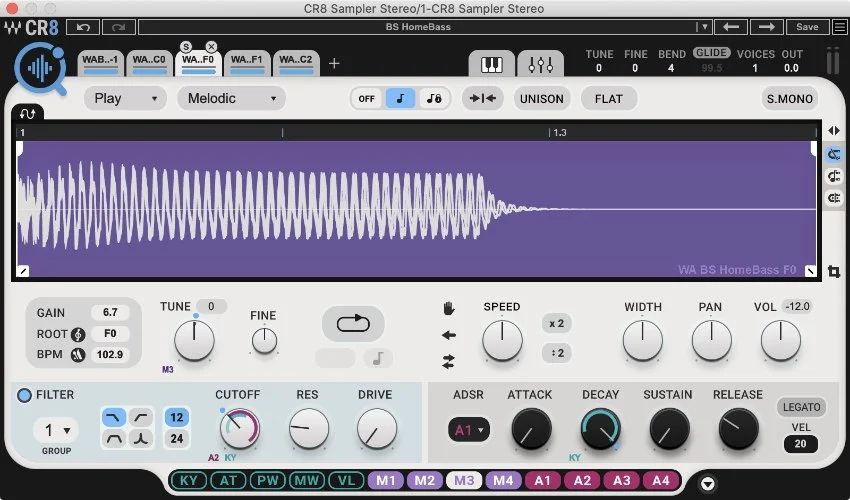Click the SPEED knob

click(502, 341)
